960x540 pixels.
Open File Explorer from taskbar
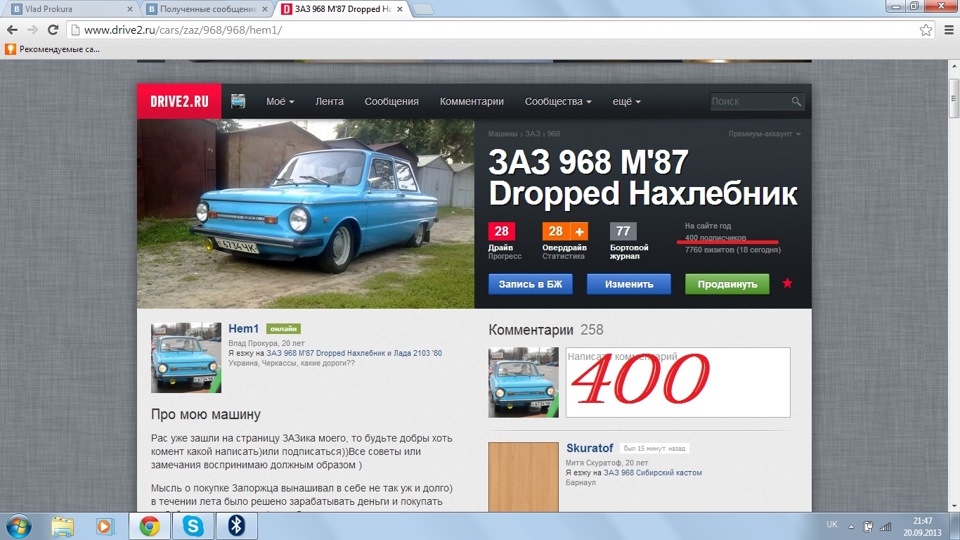click(62, 527)
